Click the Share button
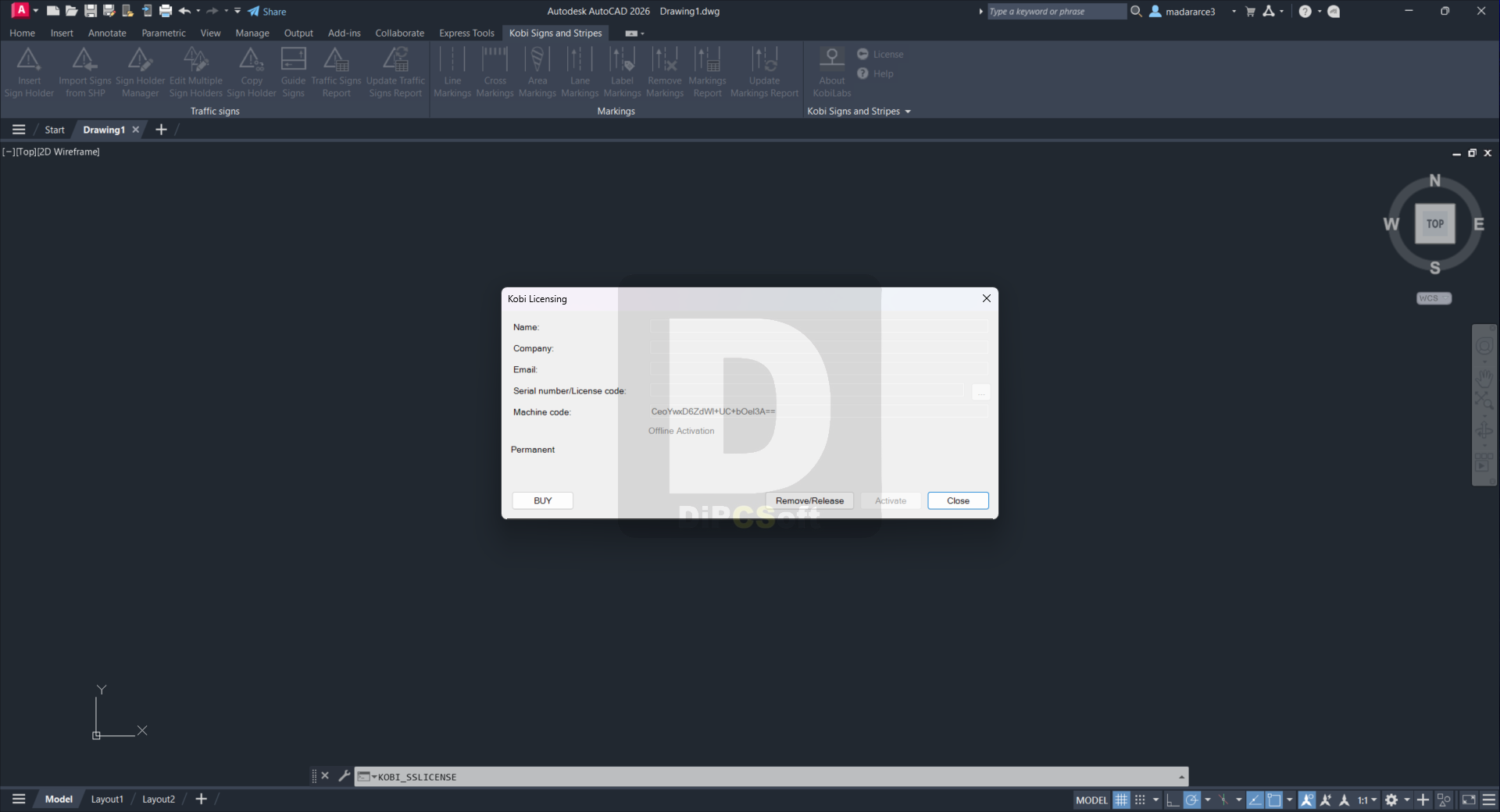Image resolution: width=1500 pixels, height=812 pixels. 267,11
